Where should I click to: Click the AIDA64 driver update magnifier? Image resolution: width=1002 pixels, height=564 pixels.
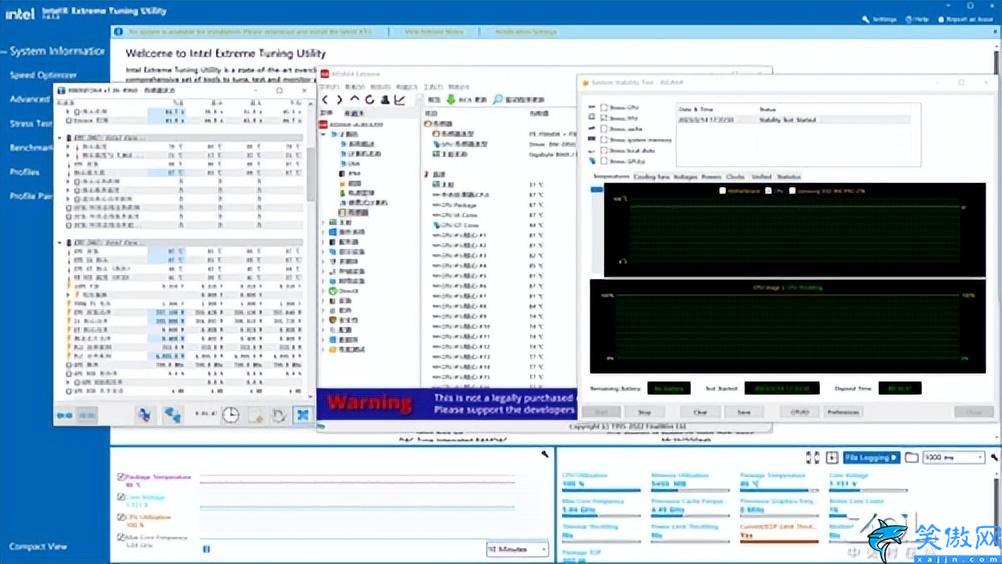point(498,100)
